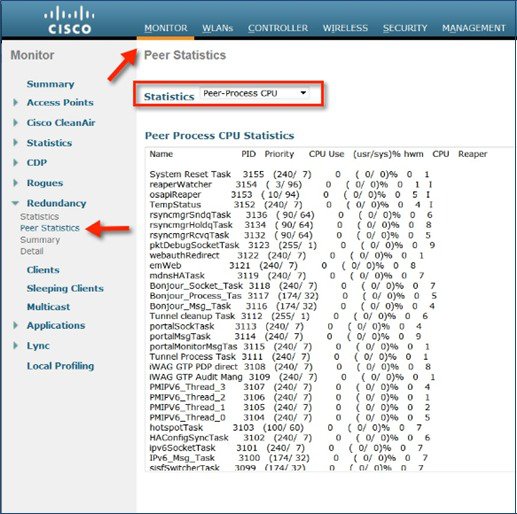The image size is (517, 514).
Task: Click the 'IPv6_Msg_Task' process row
Action: click(288, 458)
